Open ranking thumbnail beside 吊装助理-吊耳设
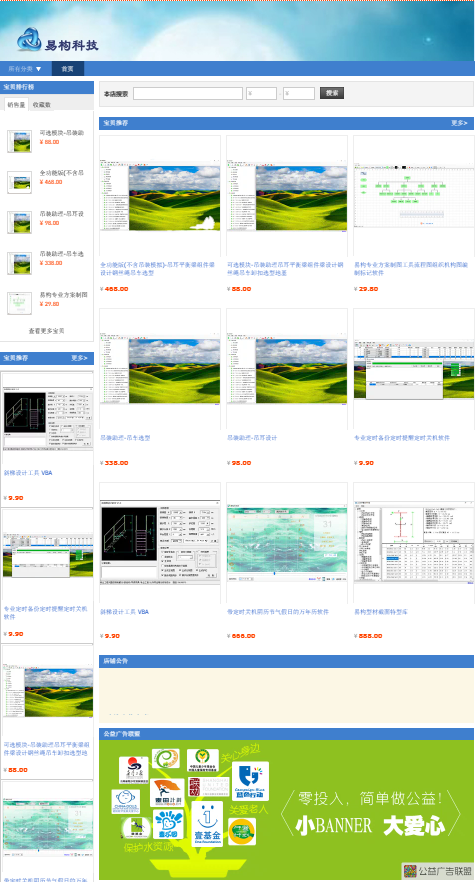Image resolution: width=475 pixels, height=882 pixels. [x=19, y=222]
